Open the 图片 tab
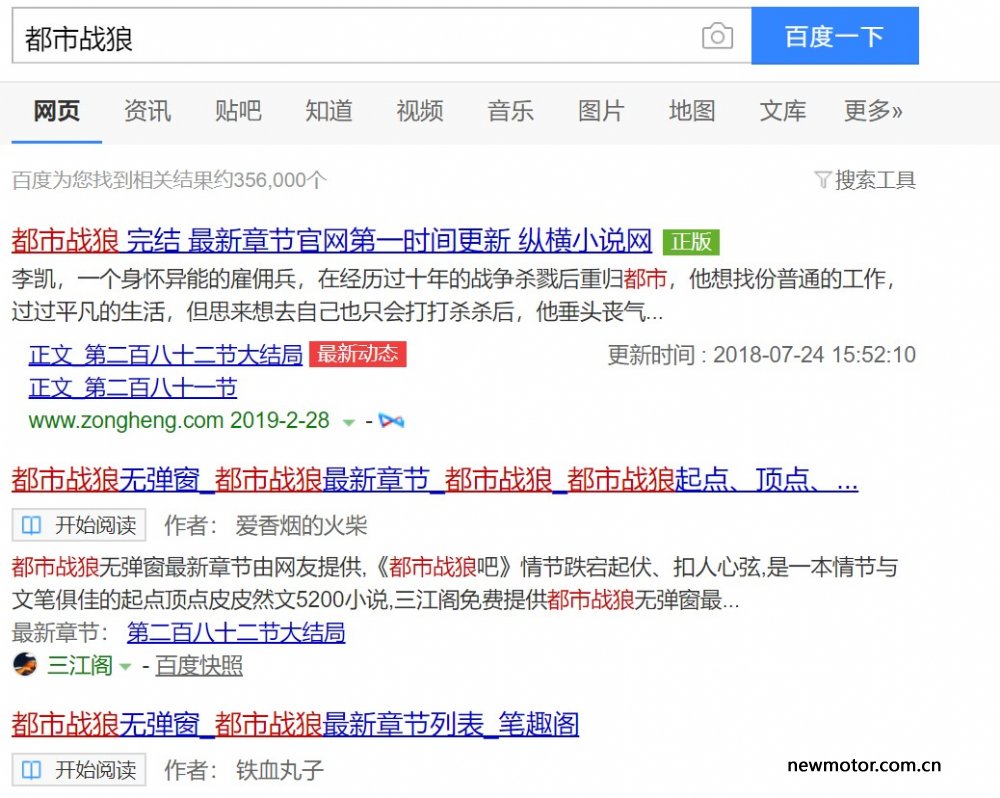1000x798 pixels. point(601,111)
